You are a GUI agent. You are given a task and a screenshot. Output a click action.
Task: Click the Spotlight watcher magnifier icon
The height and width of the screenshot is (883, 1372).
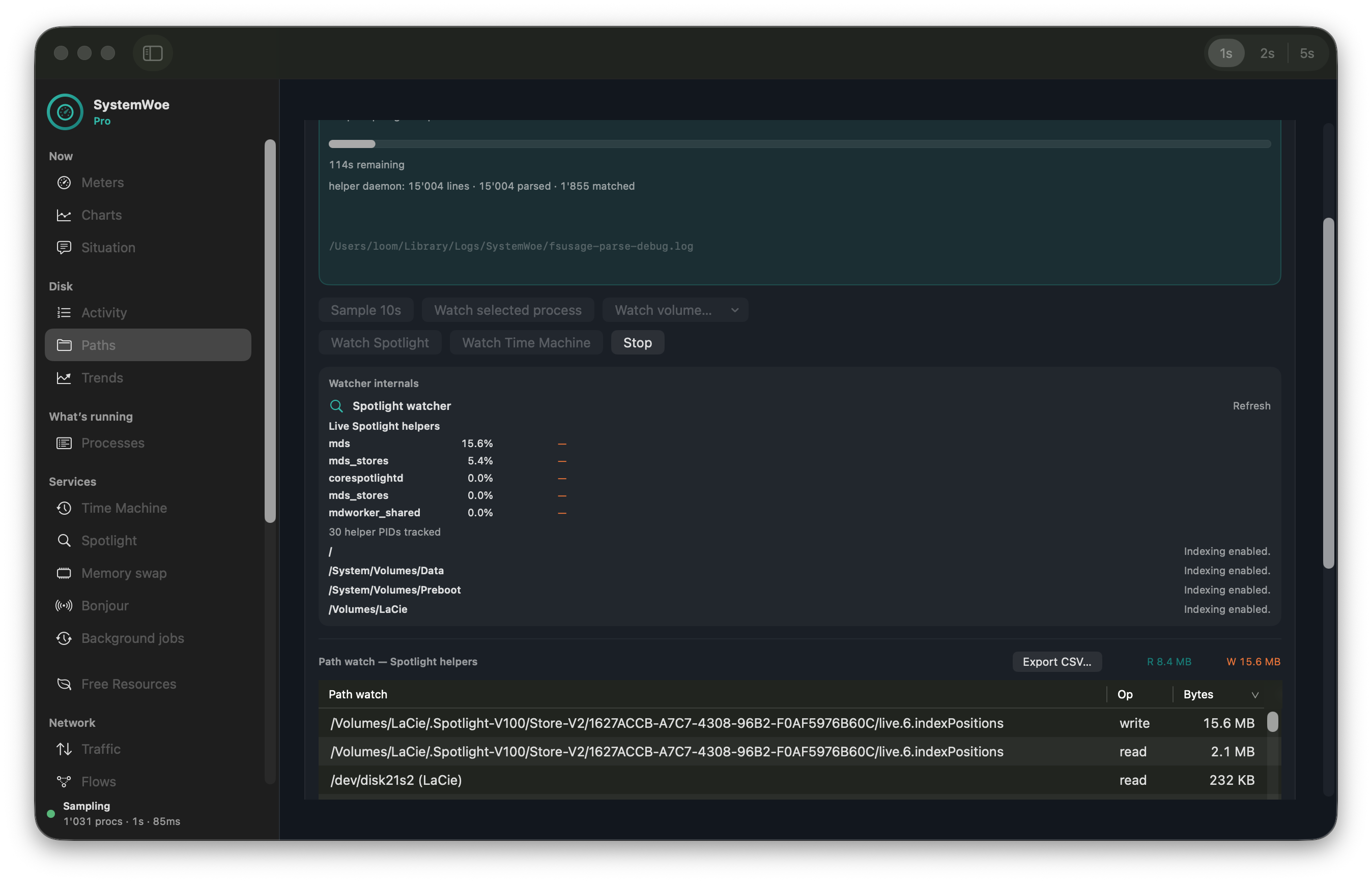[337, 406]
